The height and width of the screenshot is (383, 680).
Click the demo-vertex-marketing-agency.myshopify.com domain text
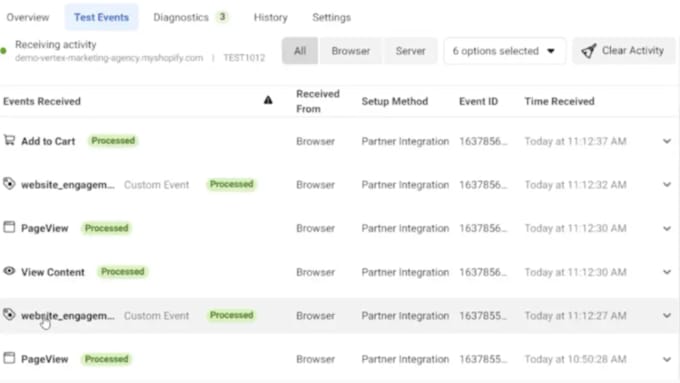click(x=109, y=58)
